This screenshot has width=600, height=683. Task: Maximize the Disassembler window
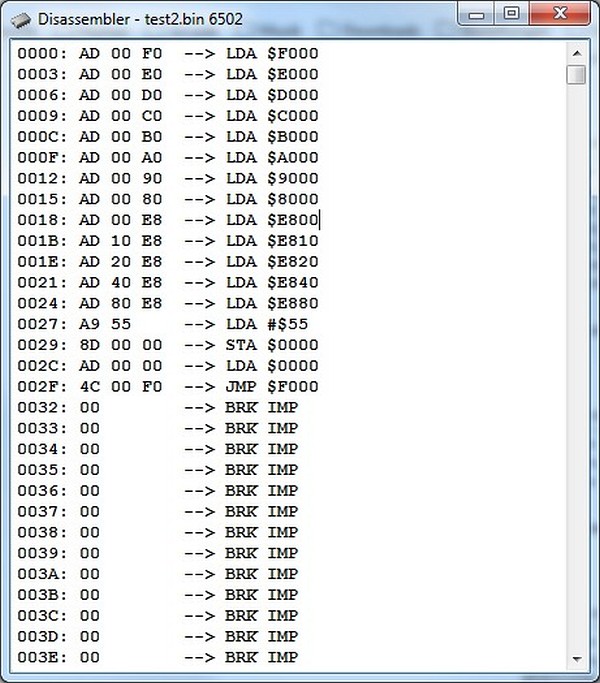[511, 14]
